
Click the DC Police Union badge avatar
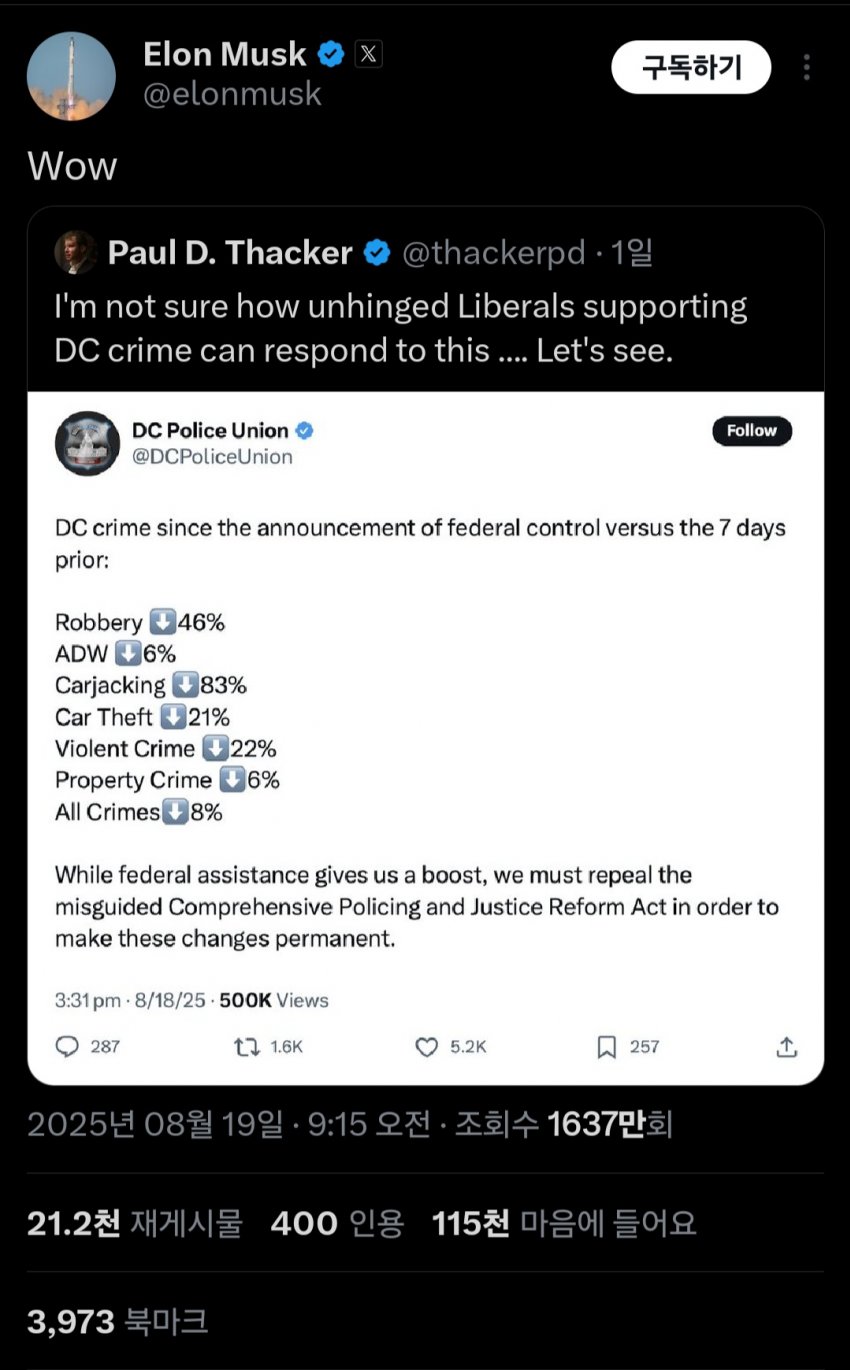point(87,443)
